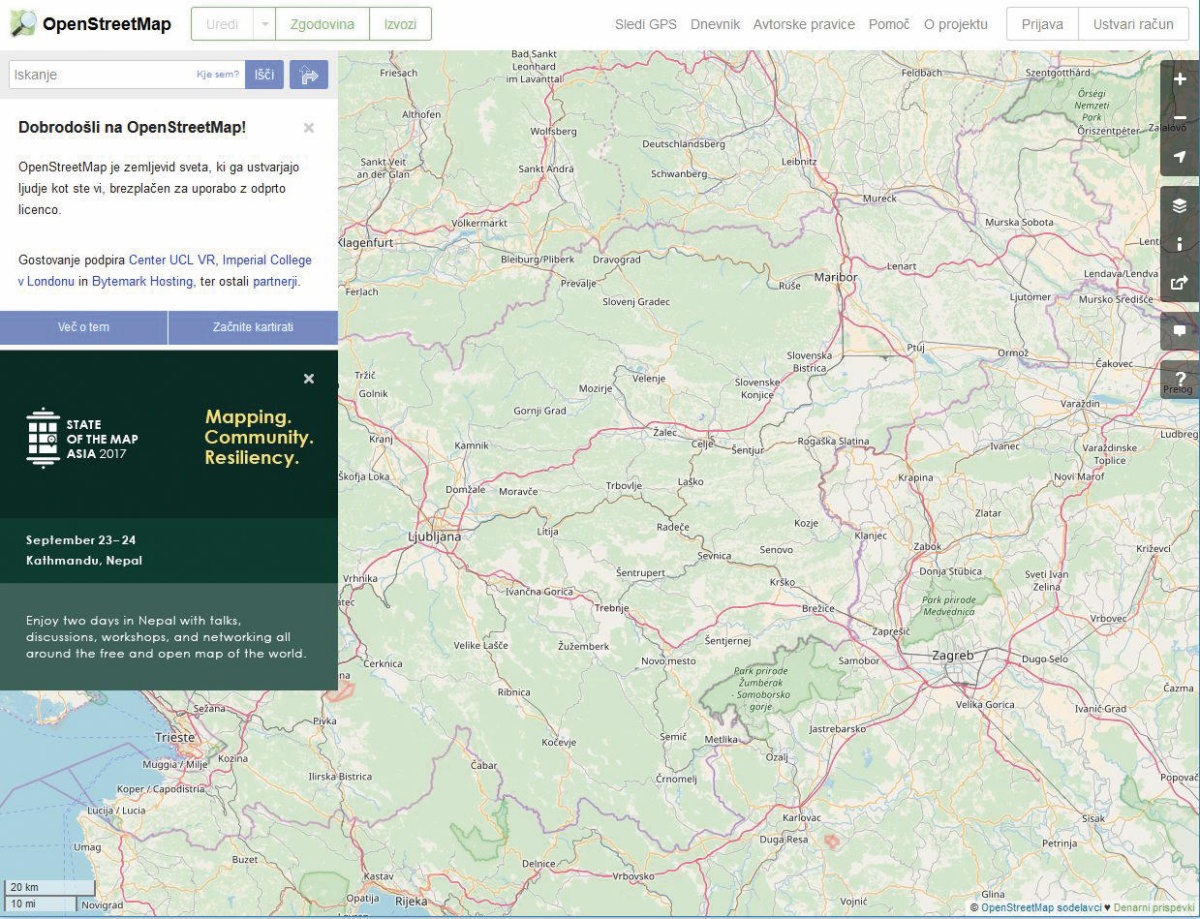Open the Center UCL VR link
The width and height of the screenshot is (1200, 919).
tap(172, 259)
